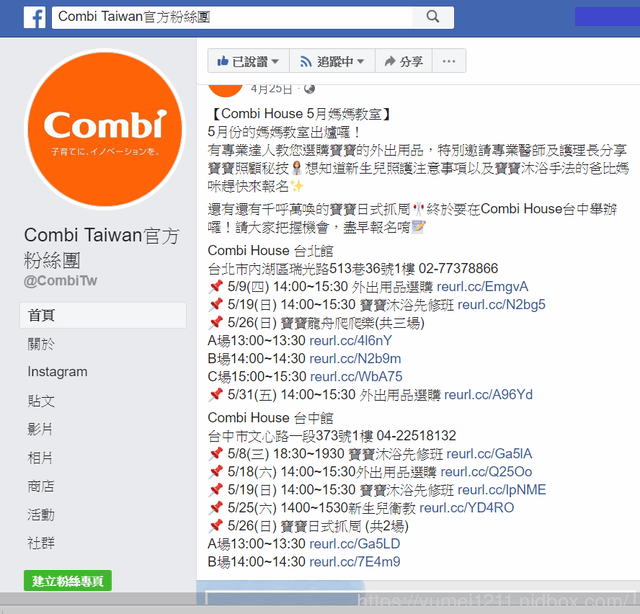Screen dimensions: 640x614
Task: Open Facebook home via the logo icon
Action: (34, 17)
